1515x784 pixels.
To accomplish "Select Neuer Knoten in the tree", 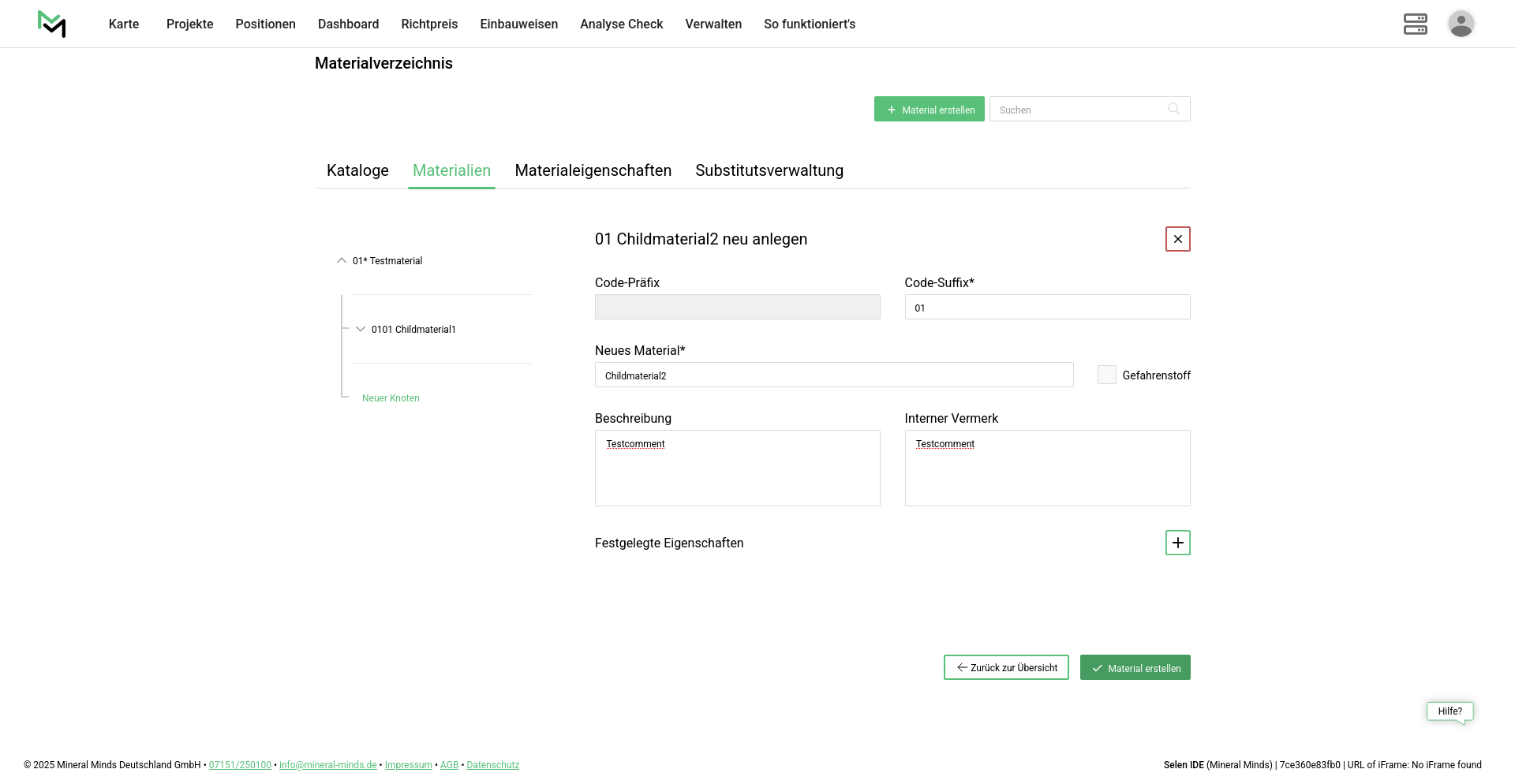I will [391, 398].
